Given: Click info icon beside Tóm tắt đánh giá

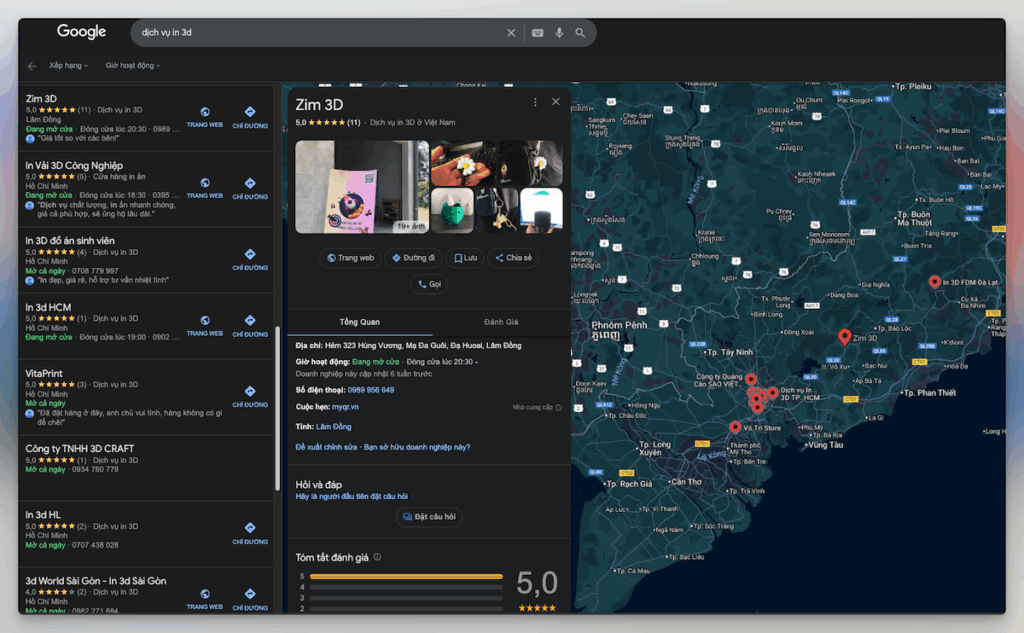Looking at the screenshot, I should click(x=377, y=557).
